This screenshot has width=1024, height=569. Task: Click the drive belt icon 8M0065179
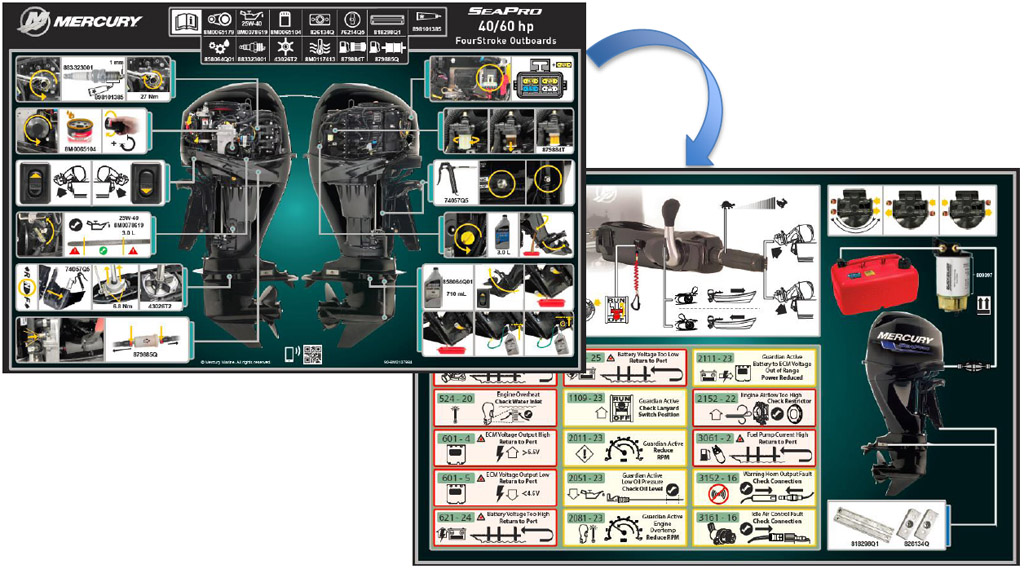pos(219,20)
